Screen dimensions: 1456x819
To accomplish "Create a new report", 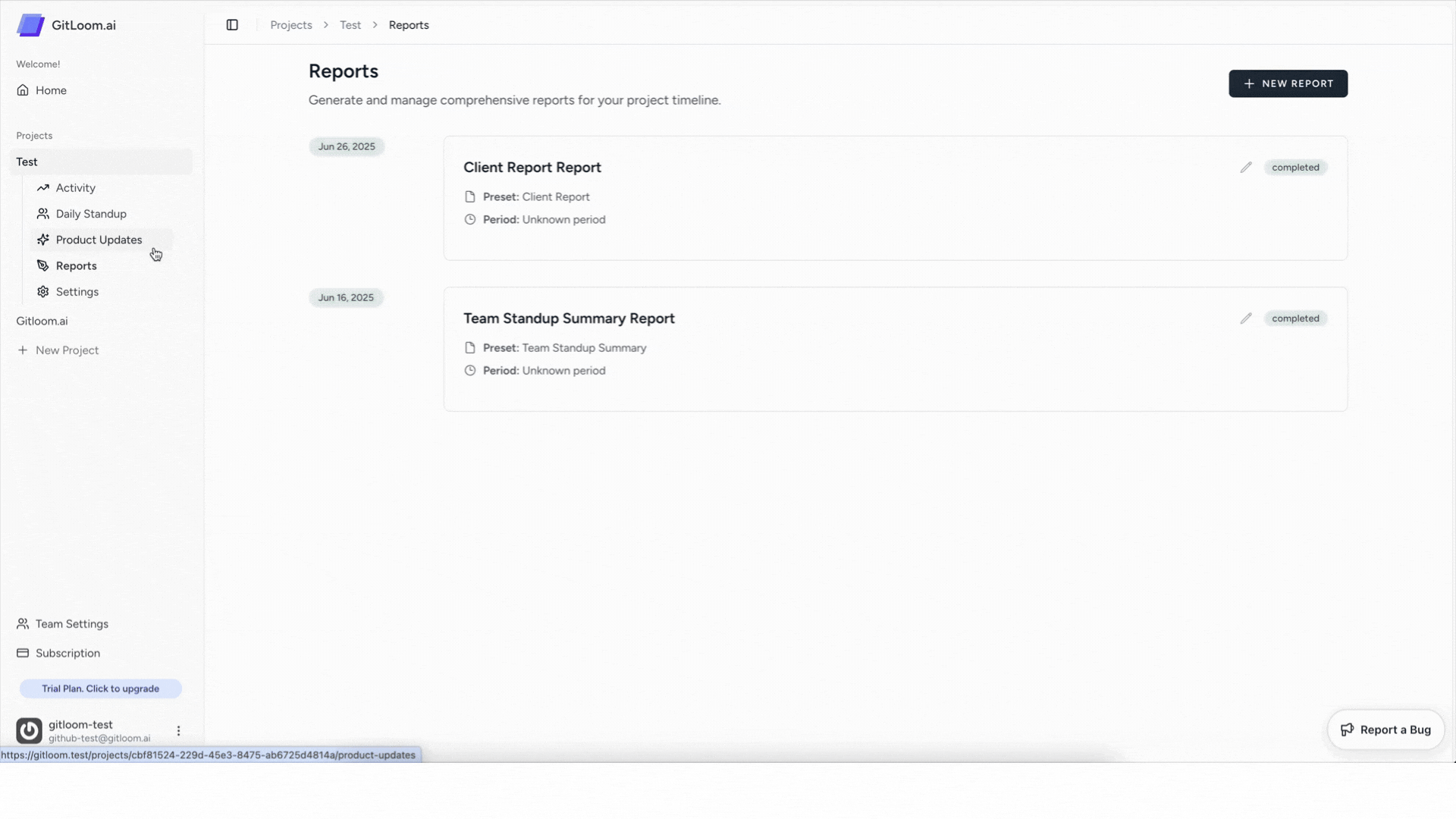I will point(1288,83).
